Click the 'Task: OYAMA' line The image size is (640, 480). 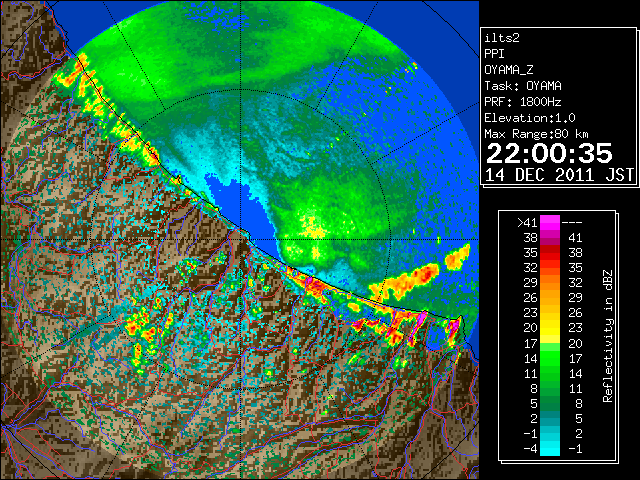pyautogui.click(x=523, y=86)
